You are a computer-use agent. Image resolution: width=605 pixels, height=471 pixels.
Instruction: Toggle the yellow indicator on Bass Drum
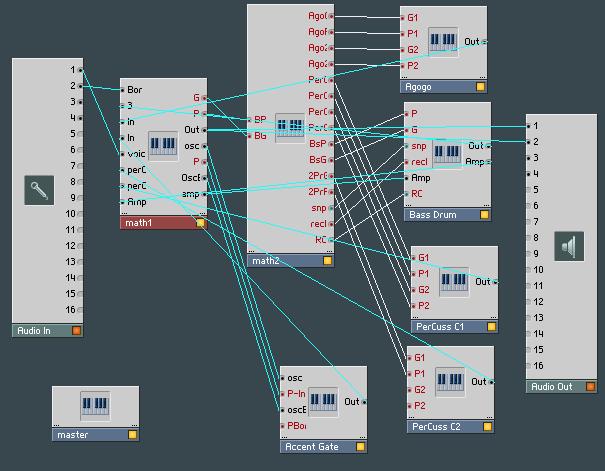tap(482, 214)
